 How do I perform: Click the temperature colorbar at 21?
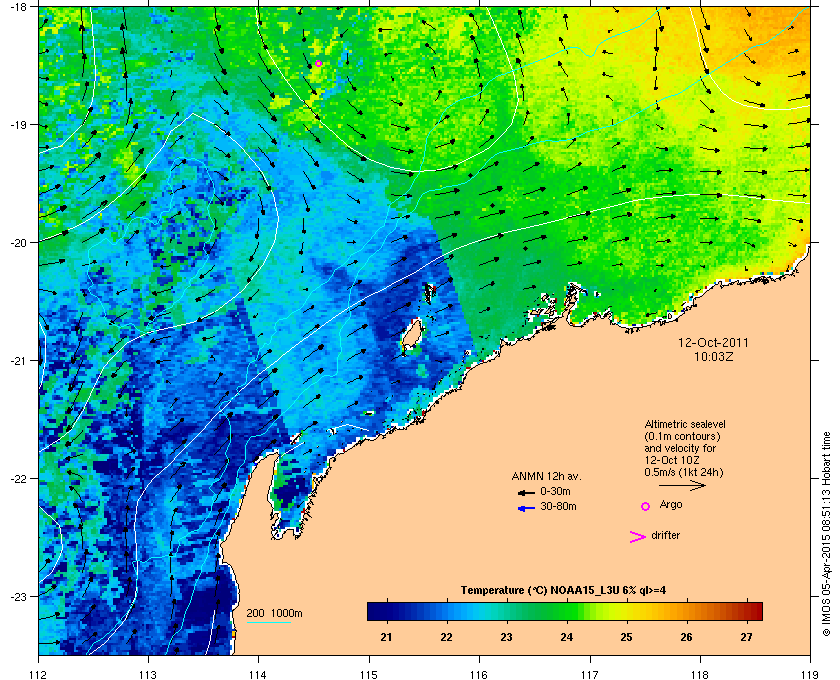tap(386, 611)
